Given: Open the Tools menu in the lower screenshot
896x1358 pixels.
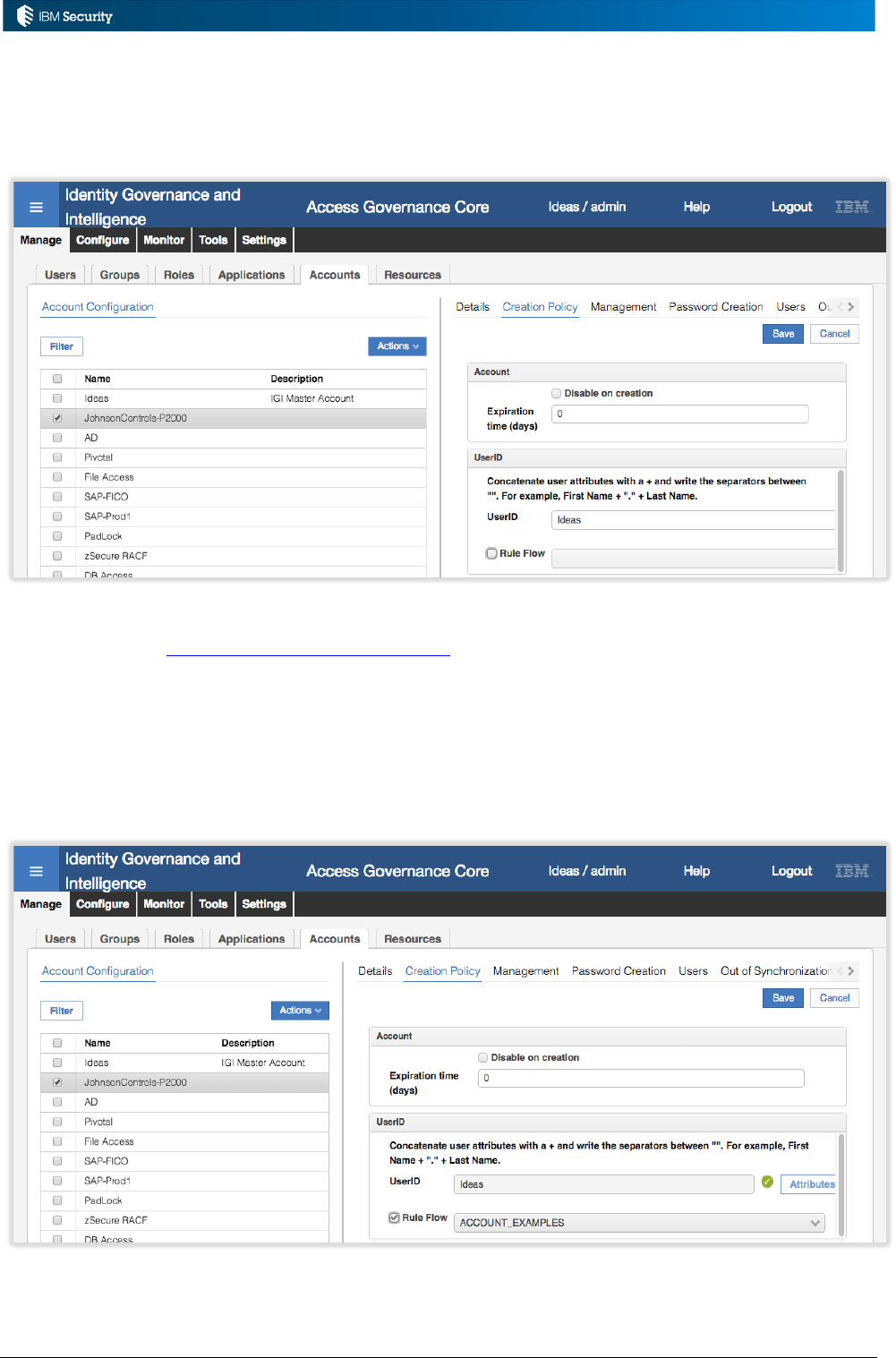Looking at the screenshot, I should [213, 904].
